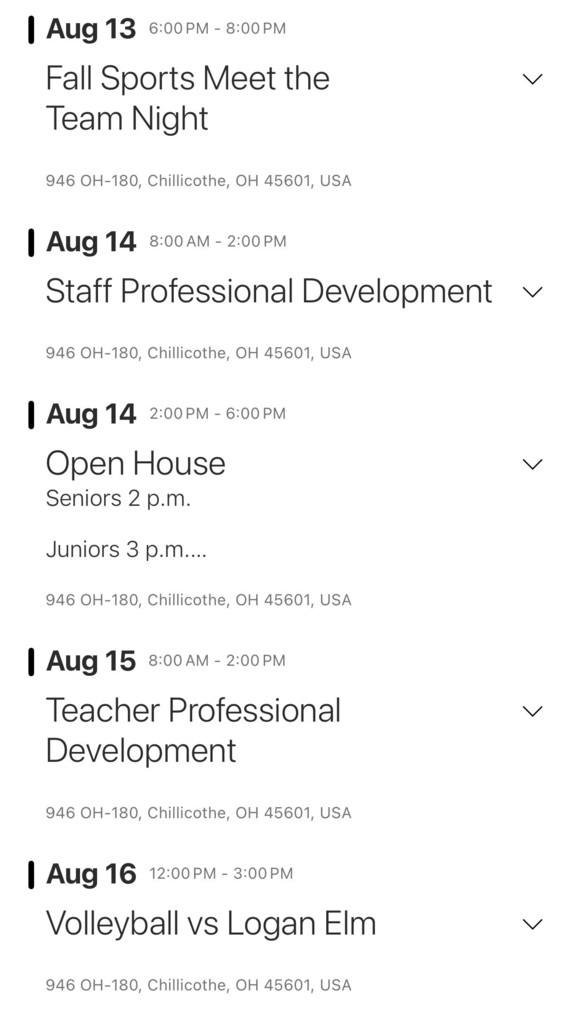Open the Staff Professional Development event title

[x=269, y=292]
